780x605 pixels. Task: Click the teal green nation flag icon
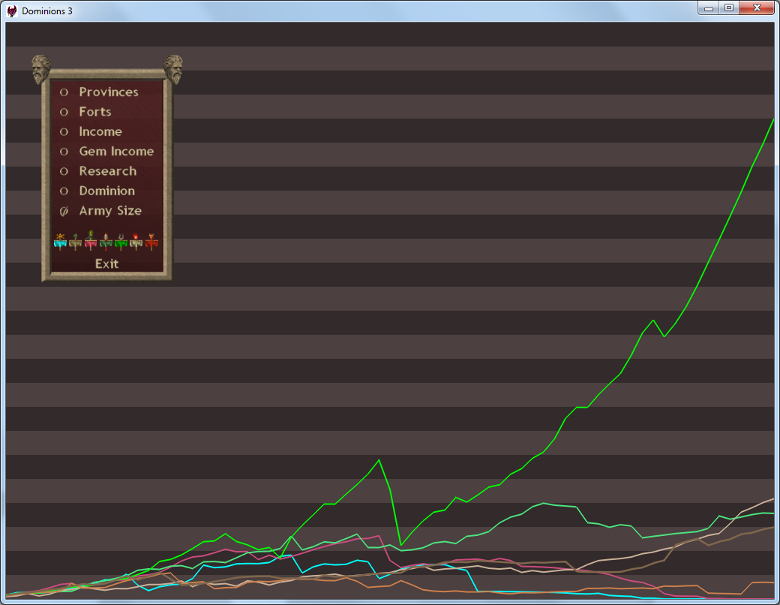point(105,241)
